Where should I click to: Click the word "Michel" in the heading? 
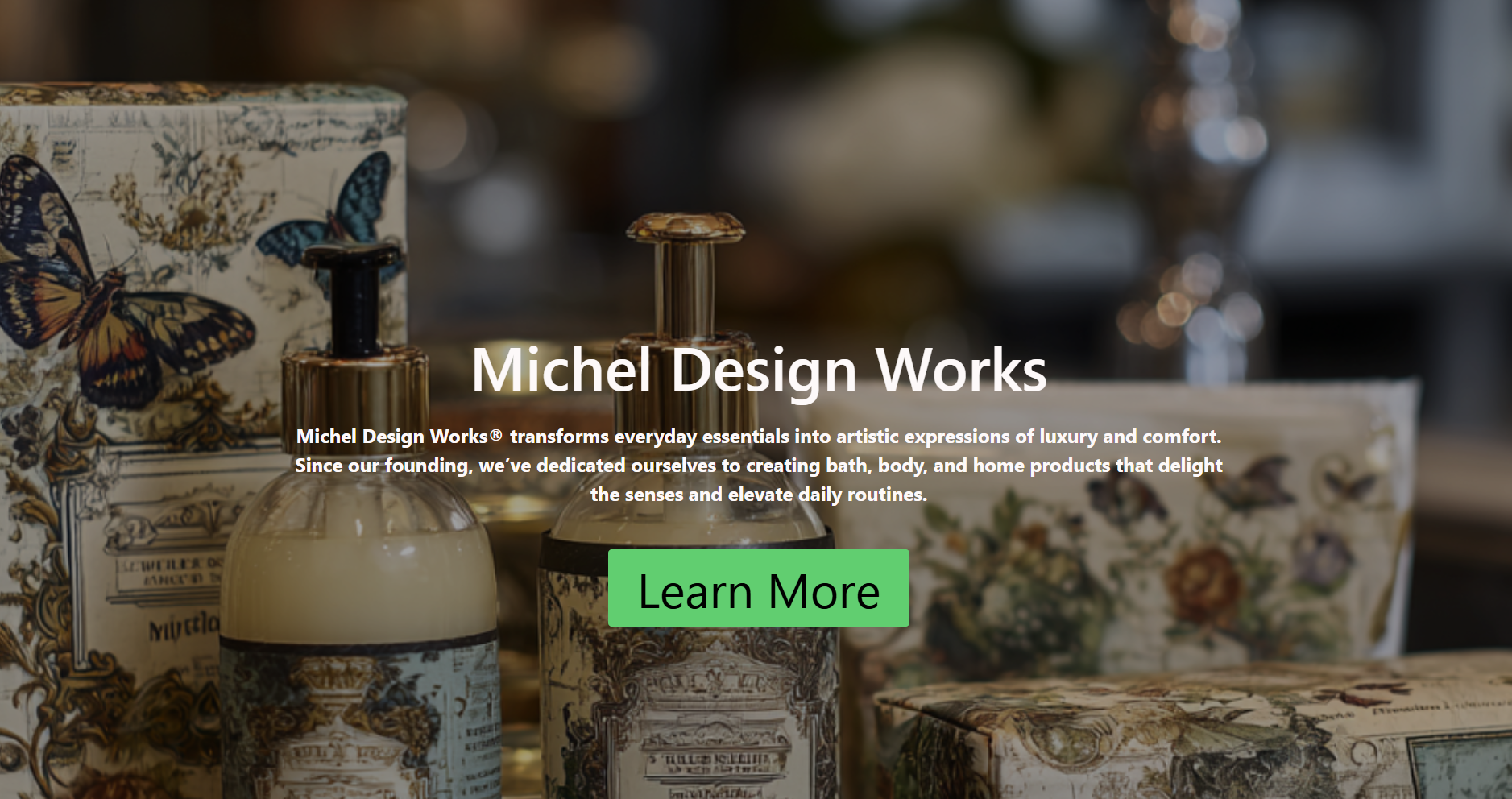561,370
